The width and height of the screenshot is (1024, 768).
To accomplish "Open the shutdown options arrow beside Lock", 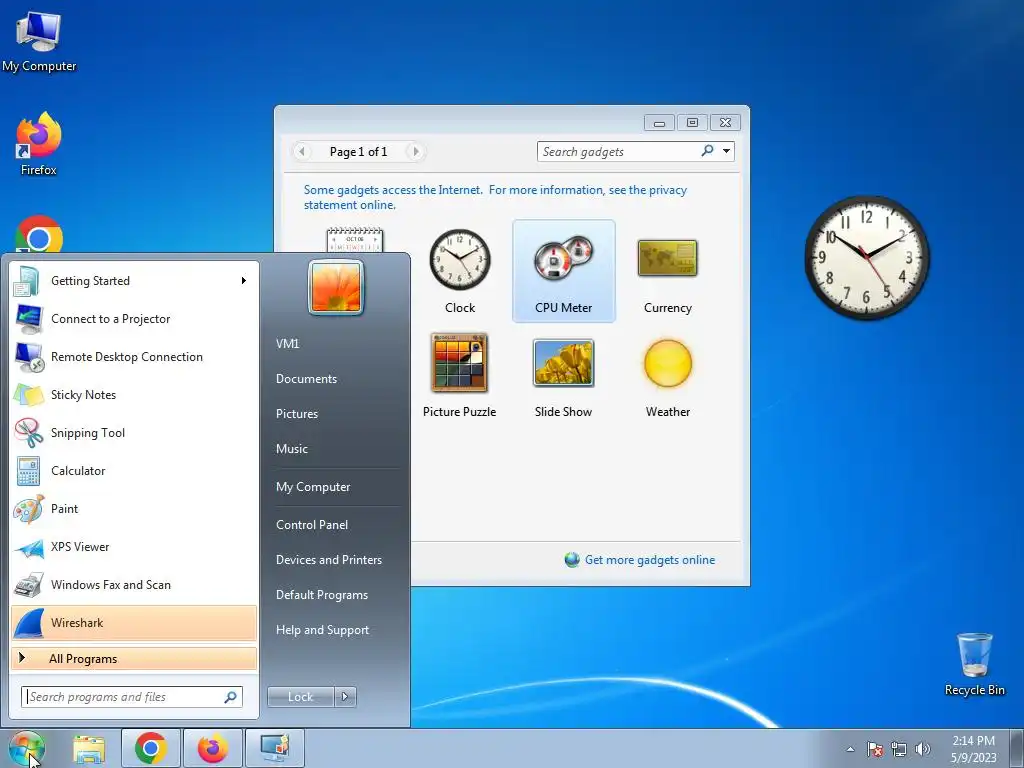I will click(x=345, y=697).
